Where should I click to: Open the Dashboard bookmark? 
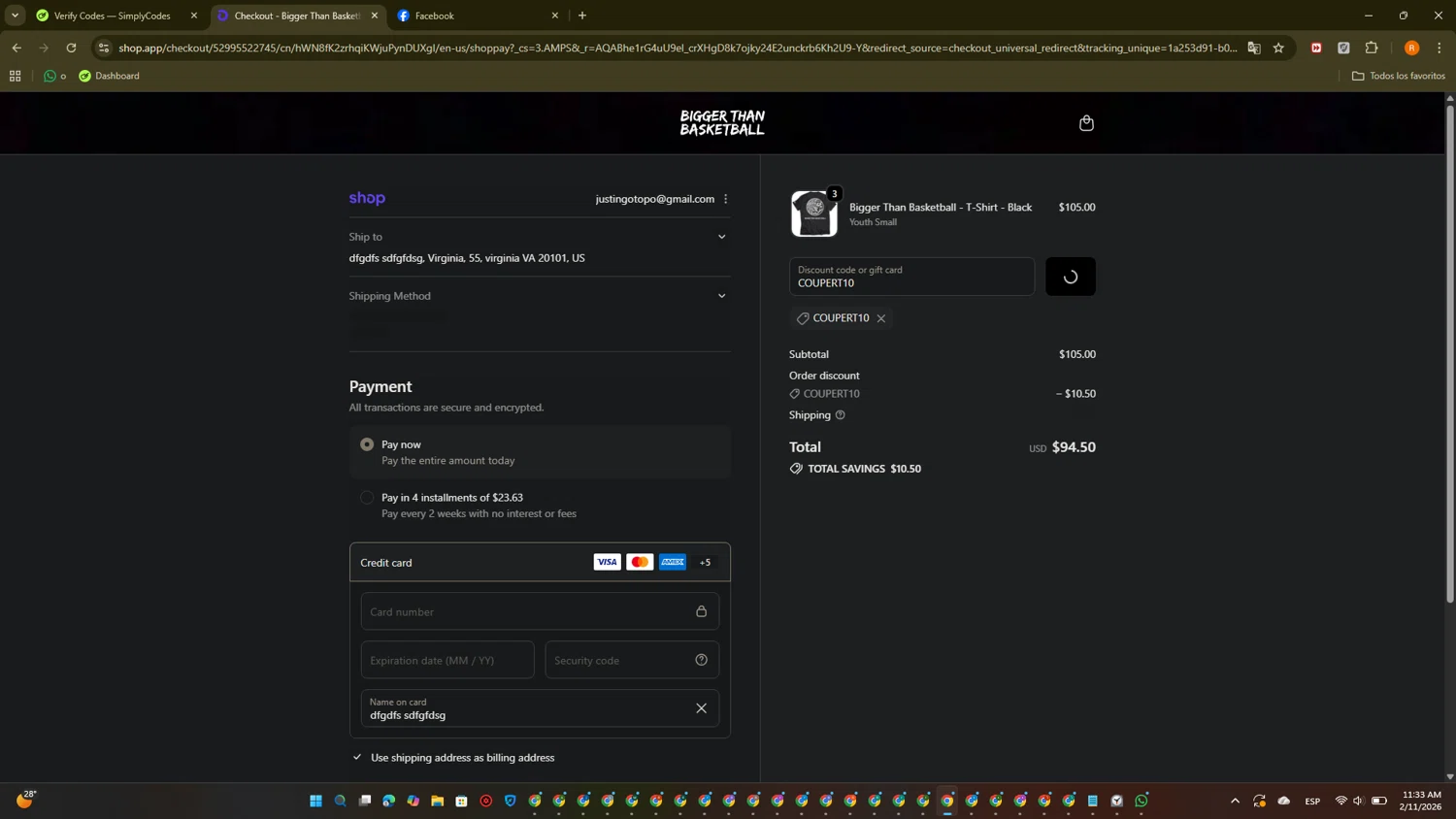pyautogui.click(x=109, y=76)
